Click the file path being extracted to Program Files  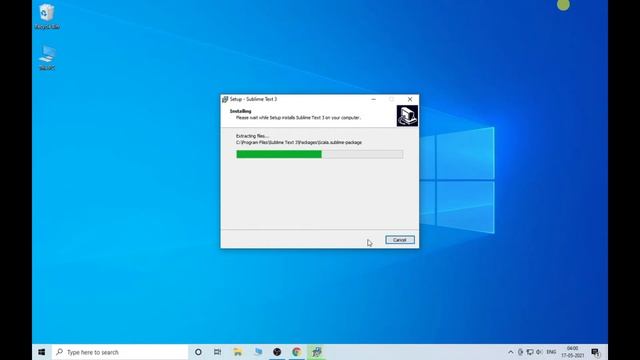pyautogui.click(x=299, y=142)
